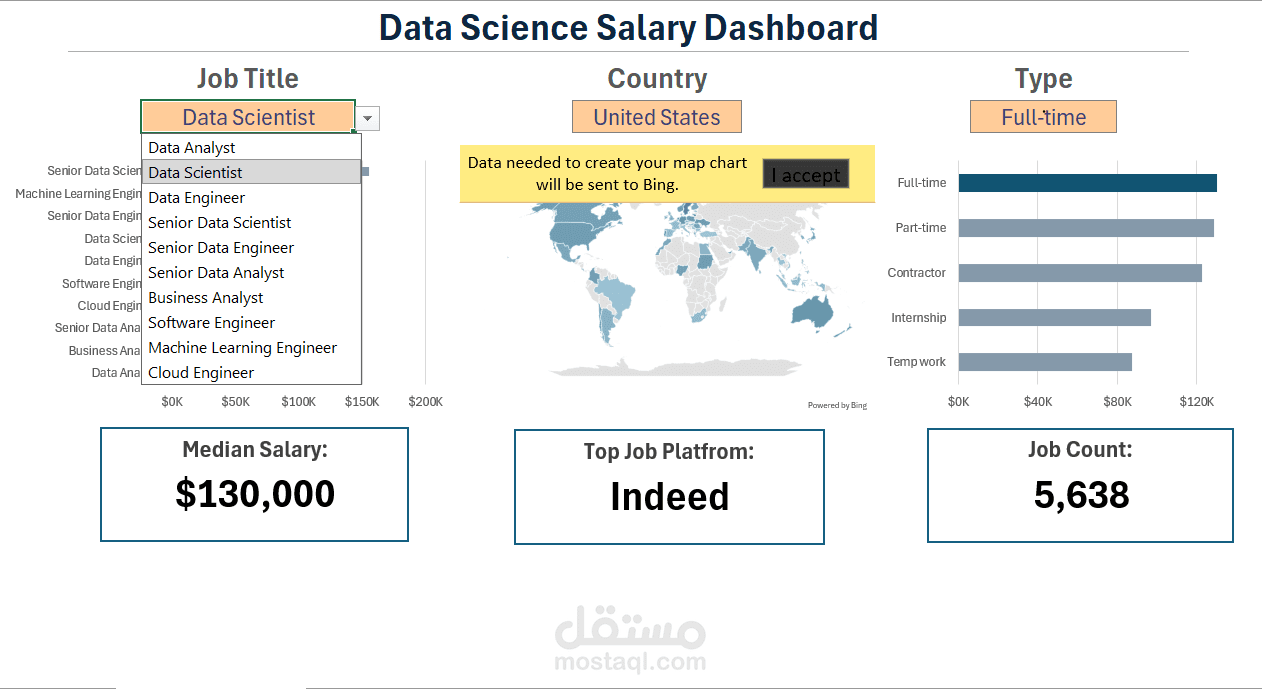This screenshot has height=689, width=1262.
Task: Click the Full-time bar in the Type chart
Action: [1088, 182]
